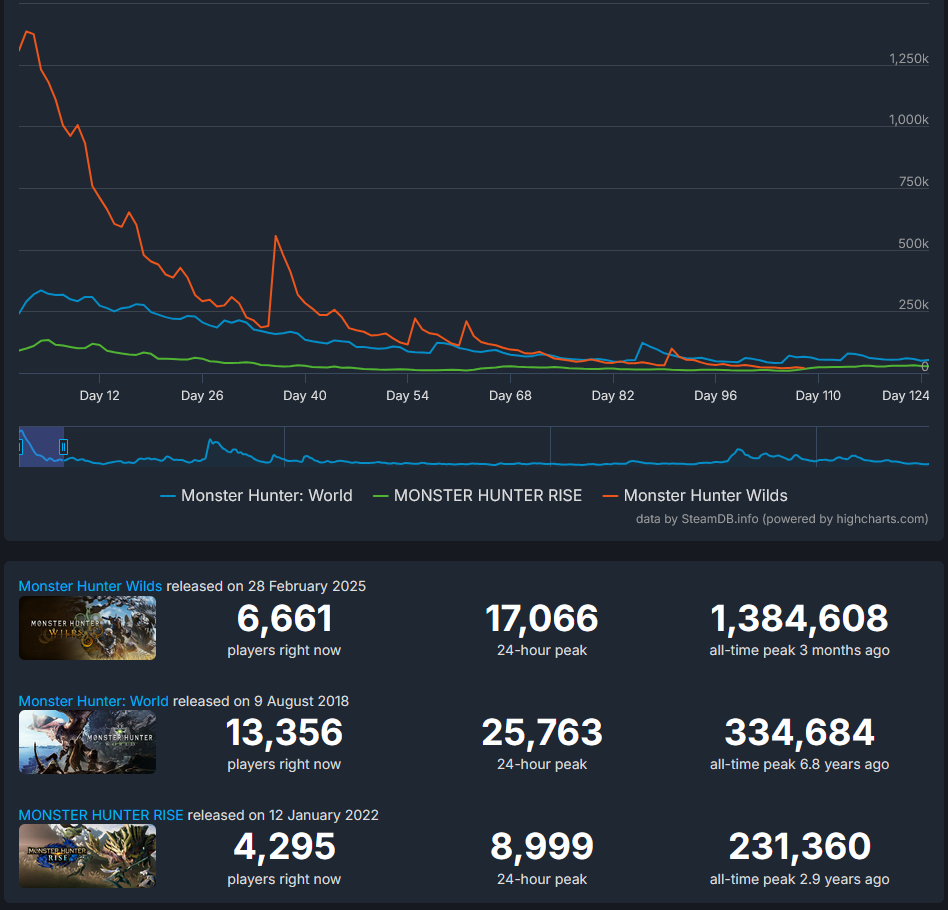Click the Day 12 axis label
Viewport: 948px width, 910px height.
point(100,395)
